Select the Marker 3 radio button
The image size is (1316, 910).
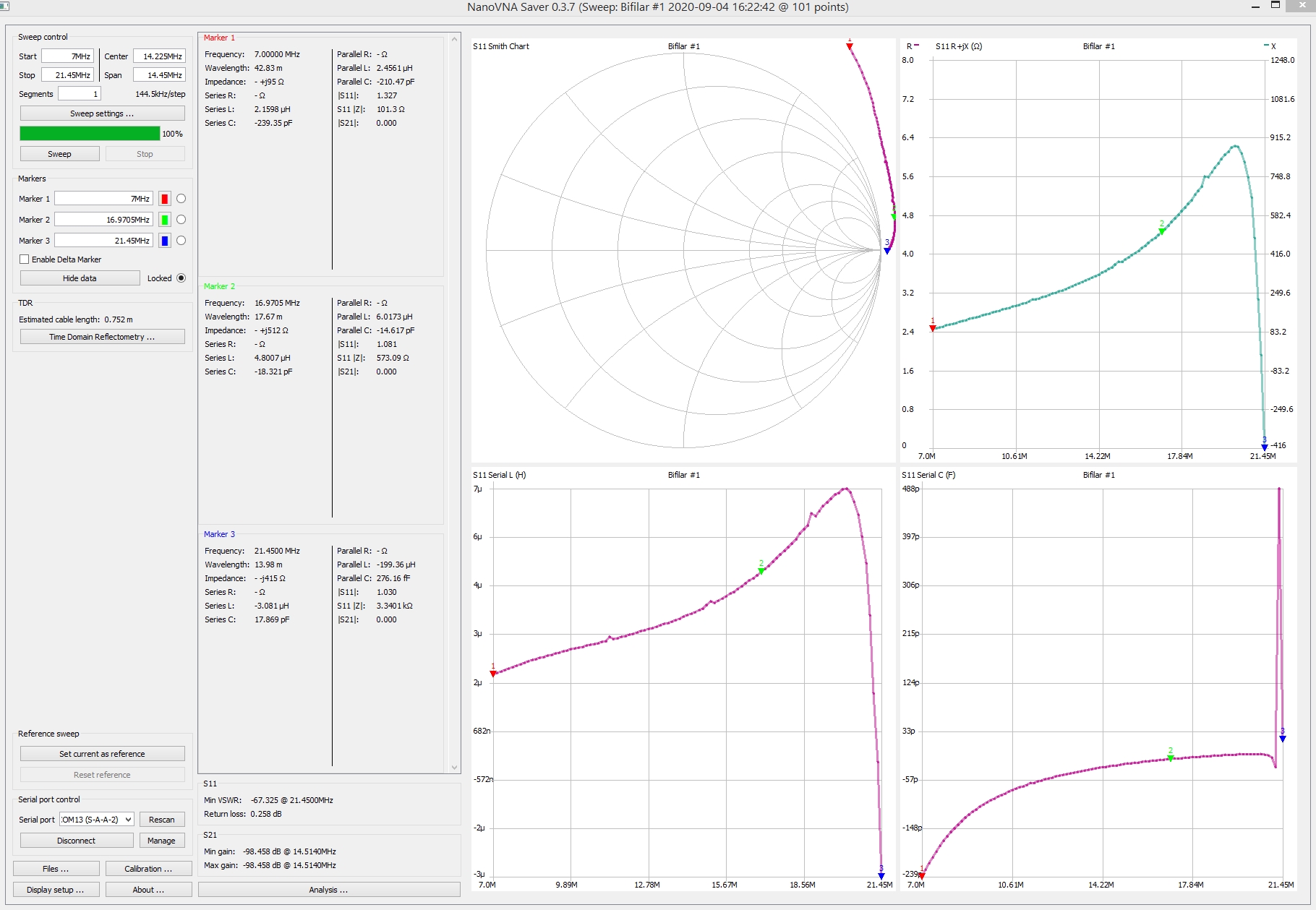(181, 241)
